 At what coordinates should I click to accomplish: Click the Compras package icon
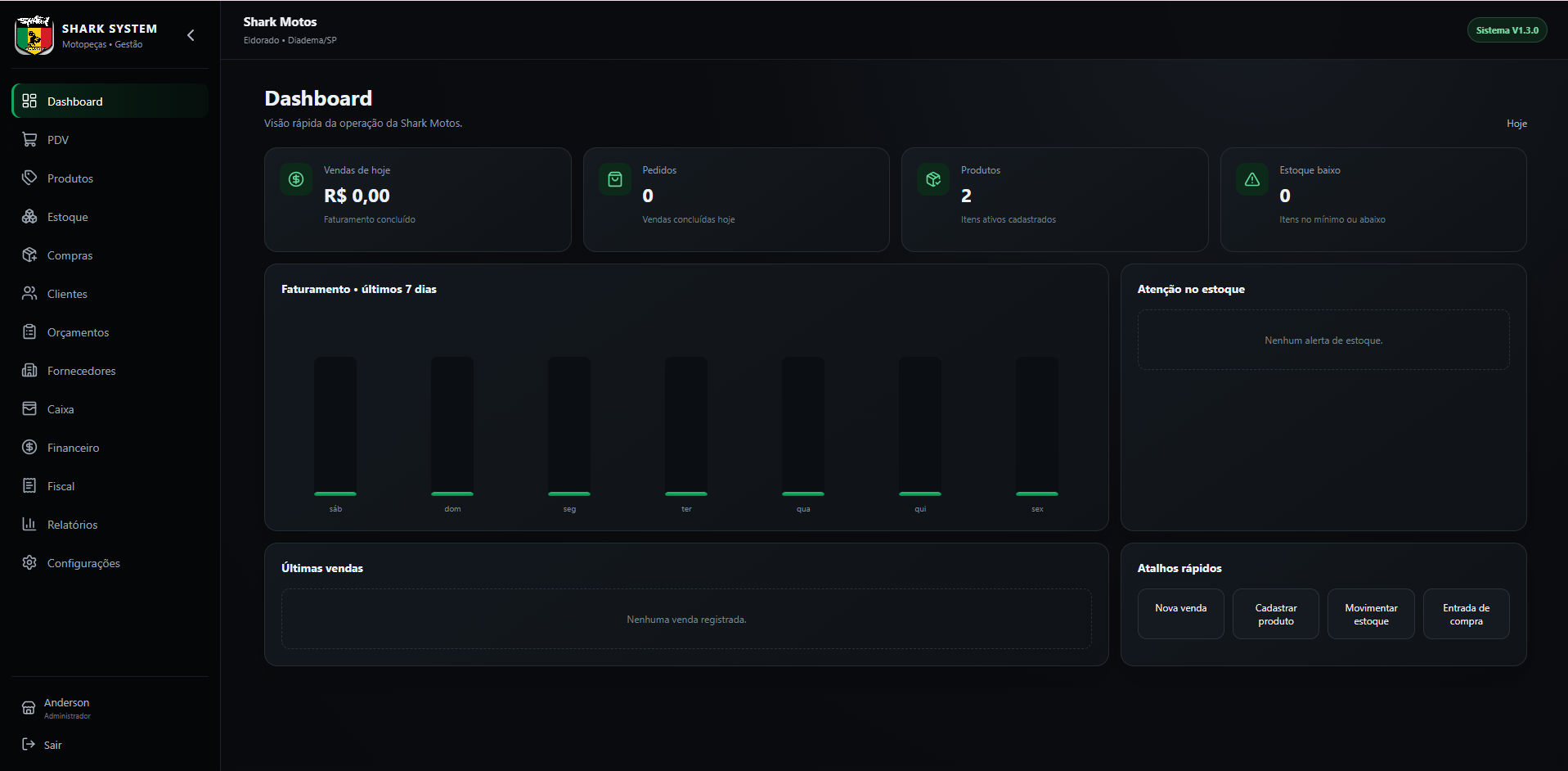pyautogui.click(x=29, y=255)
